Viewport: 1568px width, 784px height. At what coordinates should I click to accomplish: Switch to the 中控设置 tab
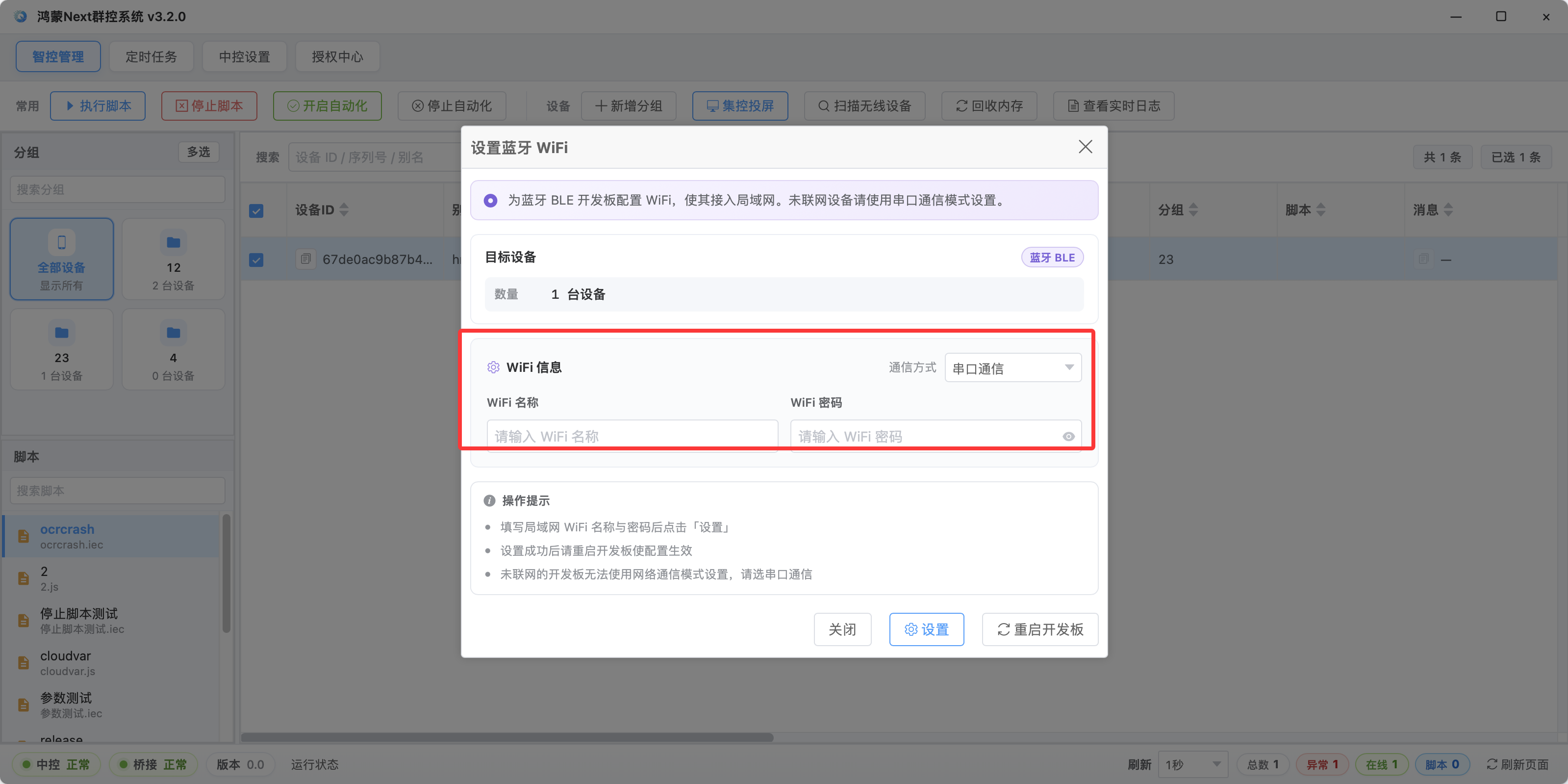point(244,56)
